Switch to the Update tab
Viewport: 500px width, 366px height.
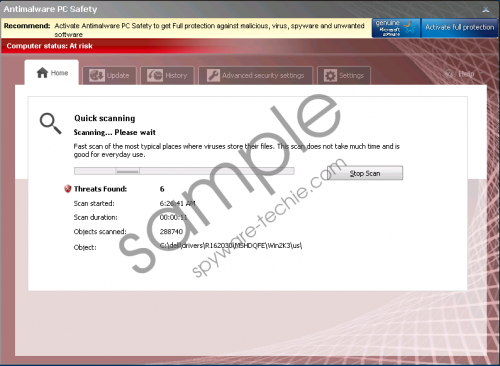[x=109, y=76]
